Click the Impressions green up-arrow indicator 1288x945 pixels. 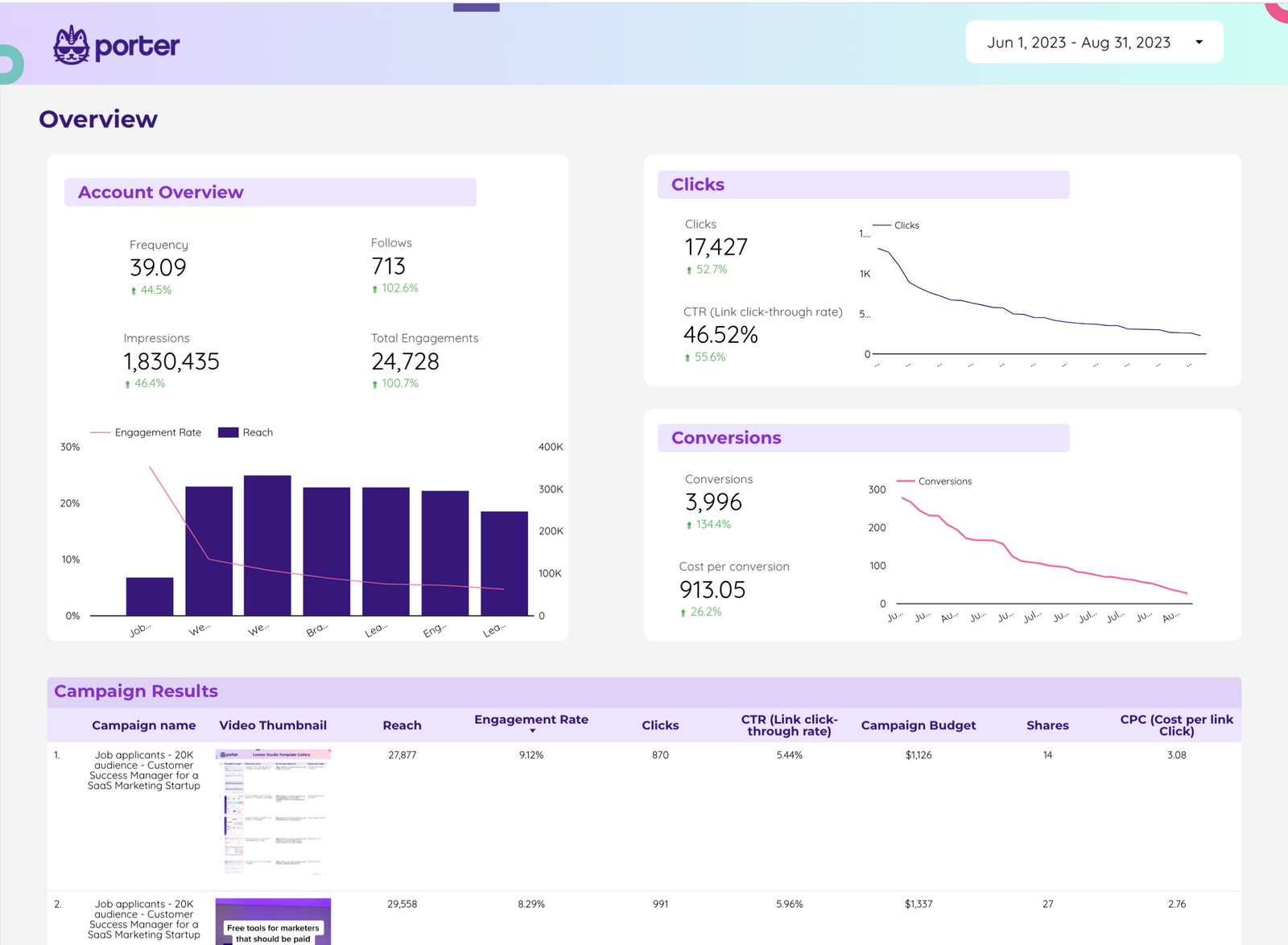128,385
